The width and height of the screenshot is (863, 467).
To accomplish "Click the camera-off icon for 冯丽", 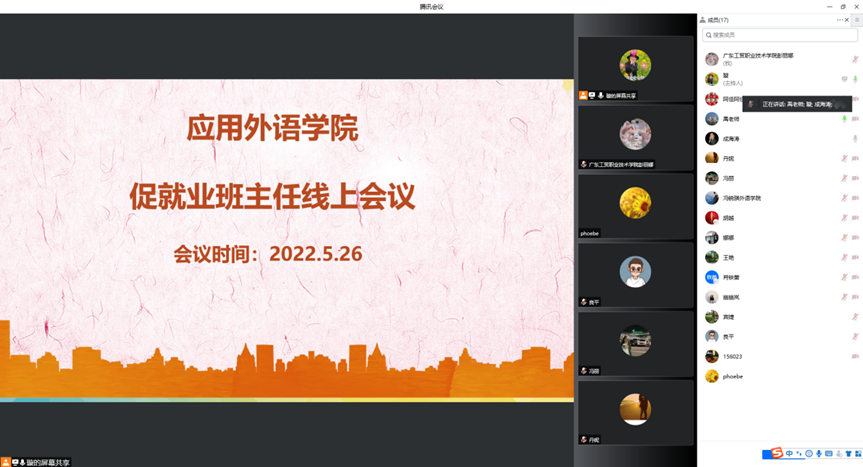I will 855,178.
